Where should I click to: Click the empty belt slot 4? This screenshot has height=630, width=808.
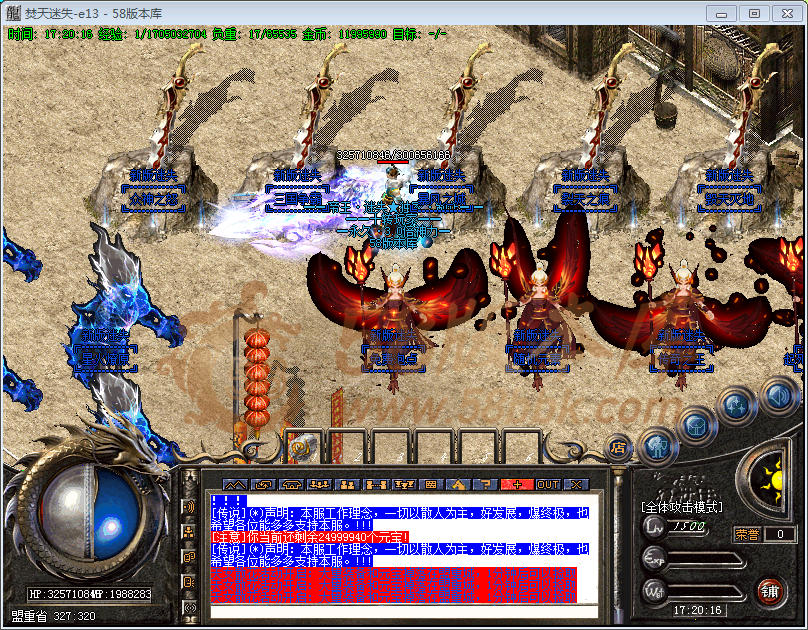pos(435,446)
